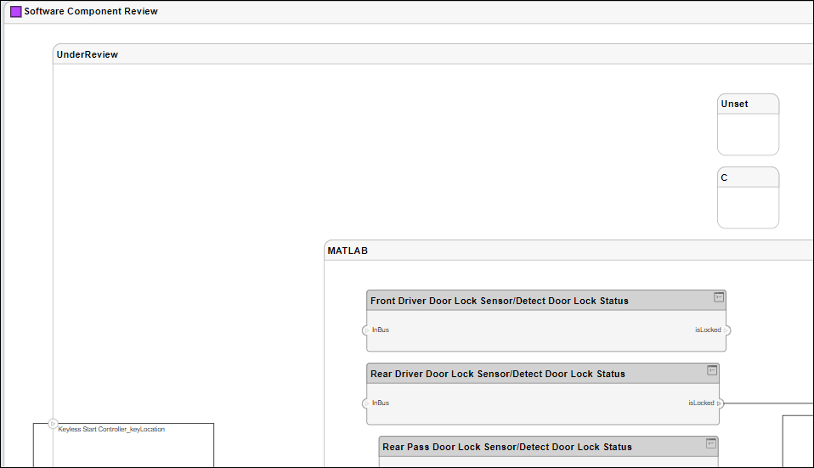Screen dimensions: 814x468
Task: Select Front Driver InBus input port
Action: click(366, 331)
